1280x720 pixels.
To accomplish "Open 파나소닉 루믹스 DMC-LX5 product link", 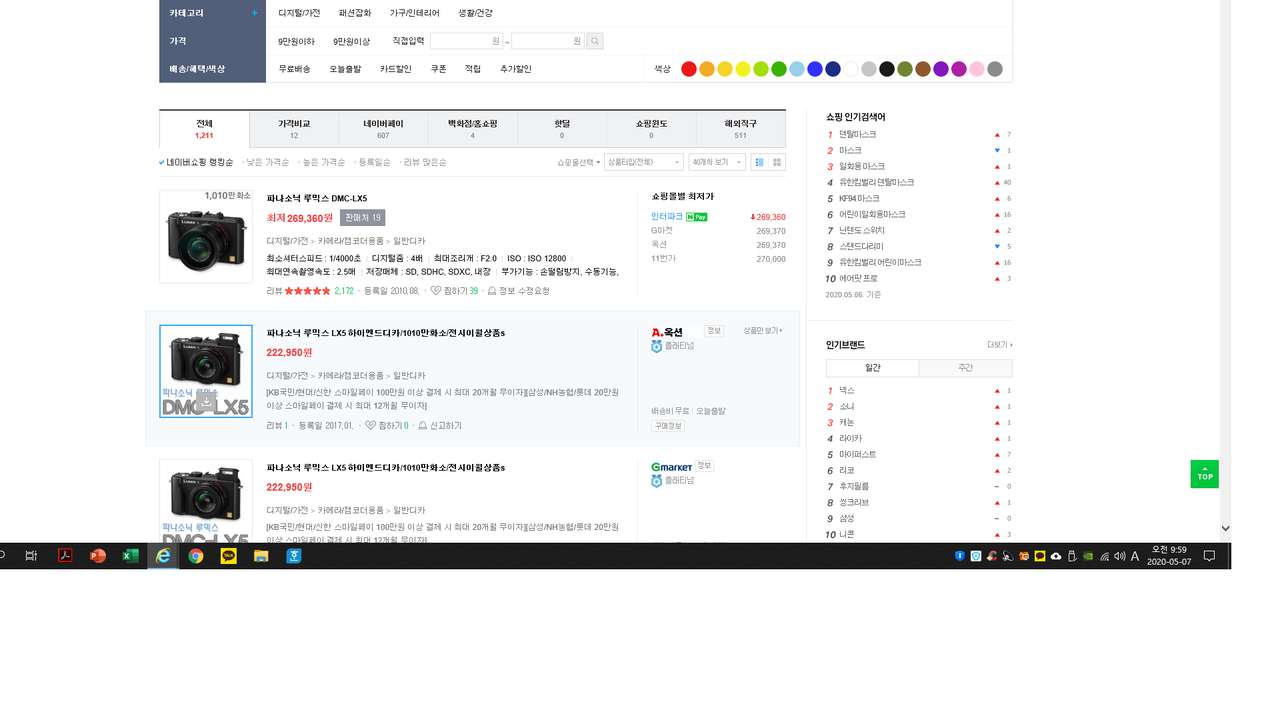I will 317,198.
